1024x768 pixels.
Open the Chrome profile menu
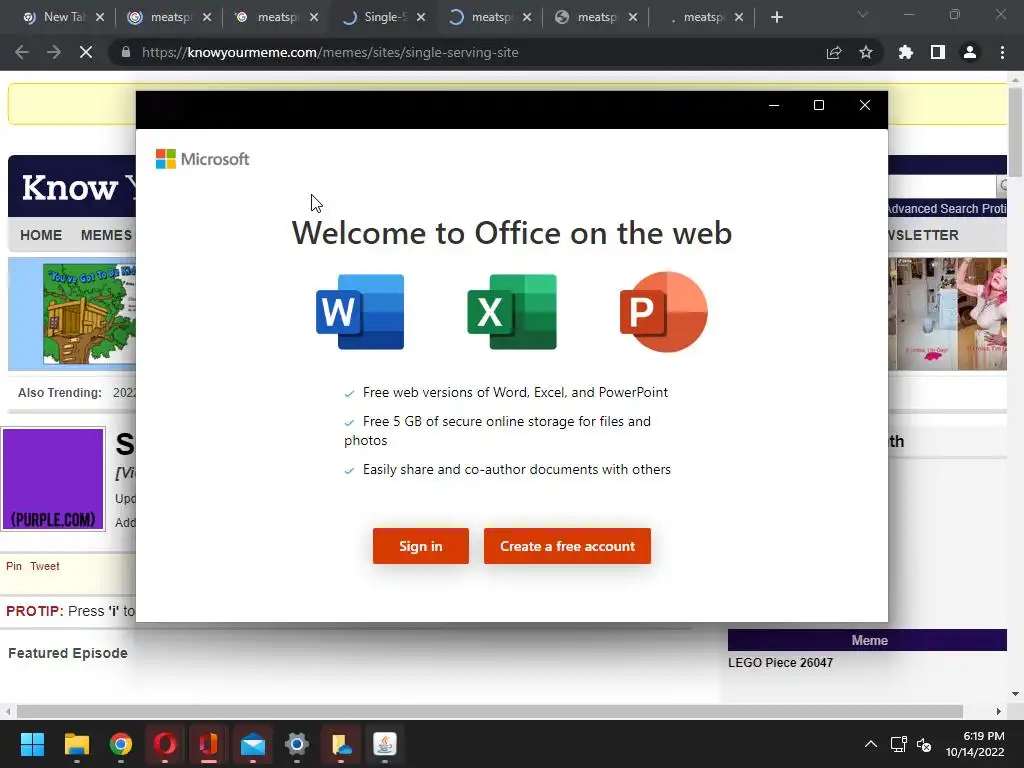tap(970, 52)
